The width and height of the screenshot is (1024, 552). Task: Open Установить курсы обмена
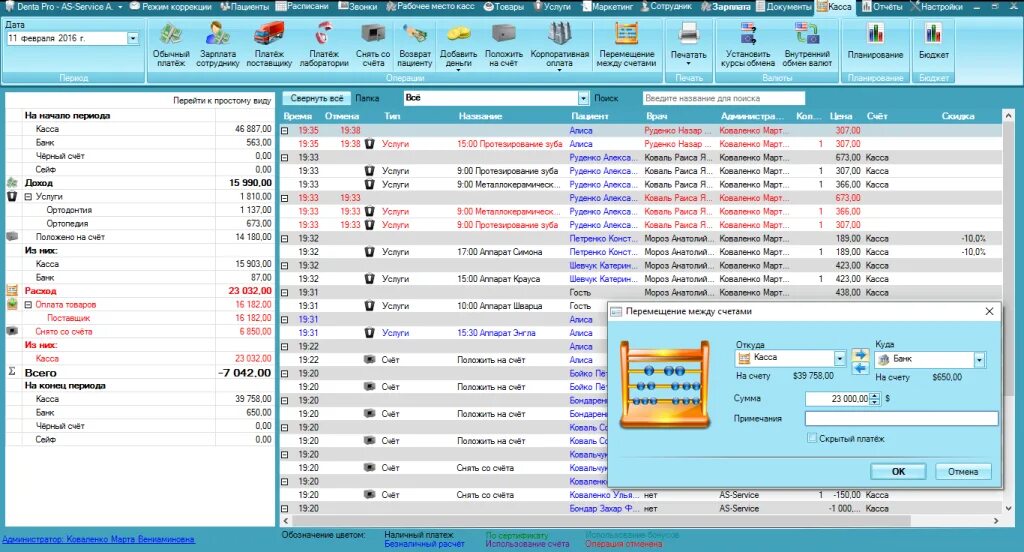click(748, 44)
